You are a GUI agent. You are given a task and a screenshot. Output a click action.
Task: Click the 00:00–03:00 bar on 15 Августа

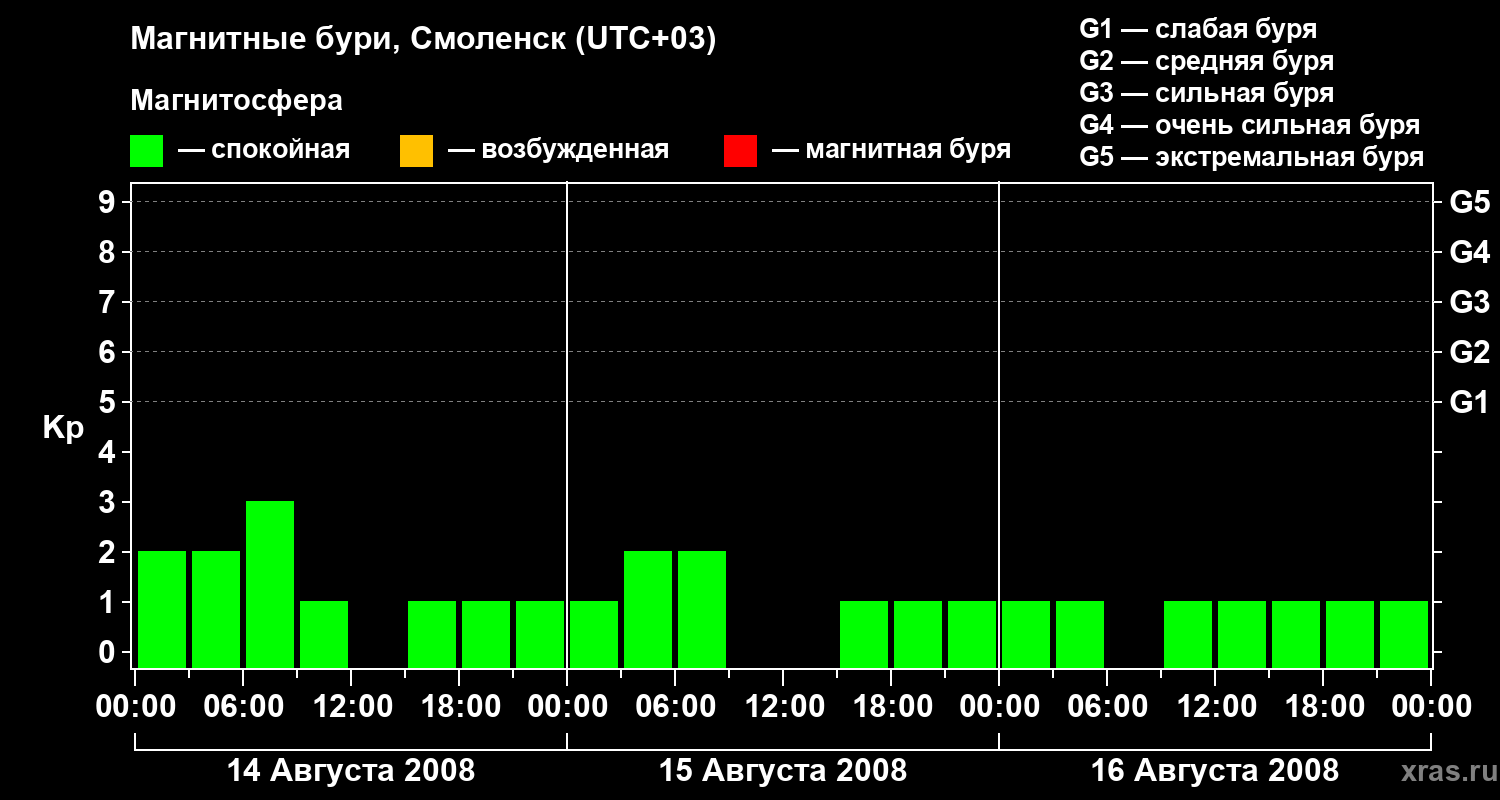point(594,634)
